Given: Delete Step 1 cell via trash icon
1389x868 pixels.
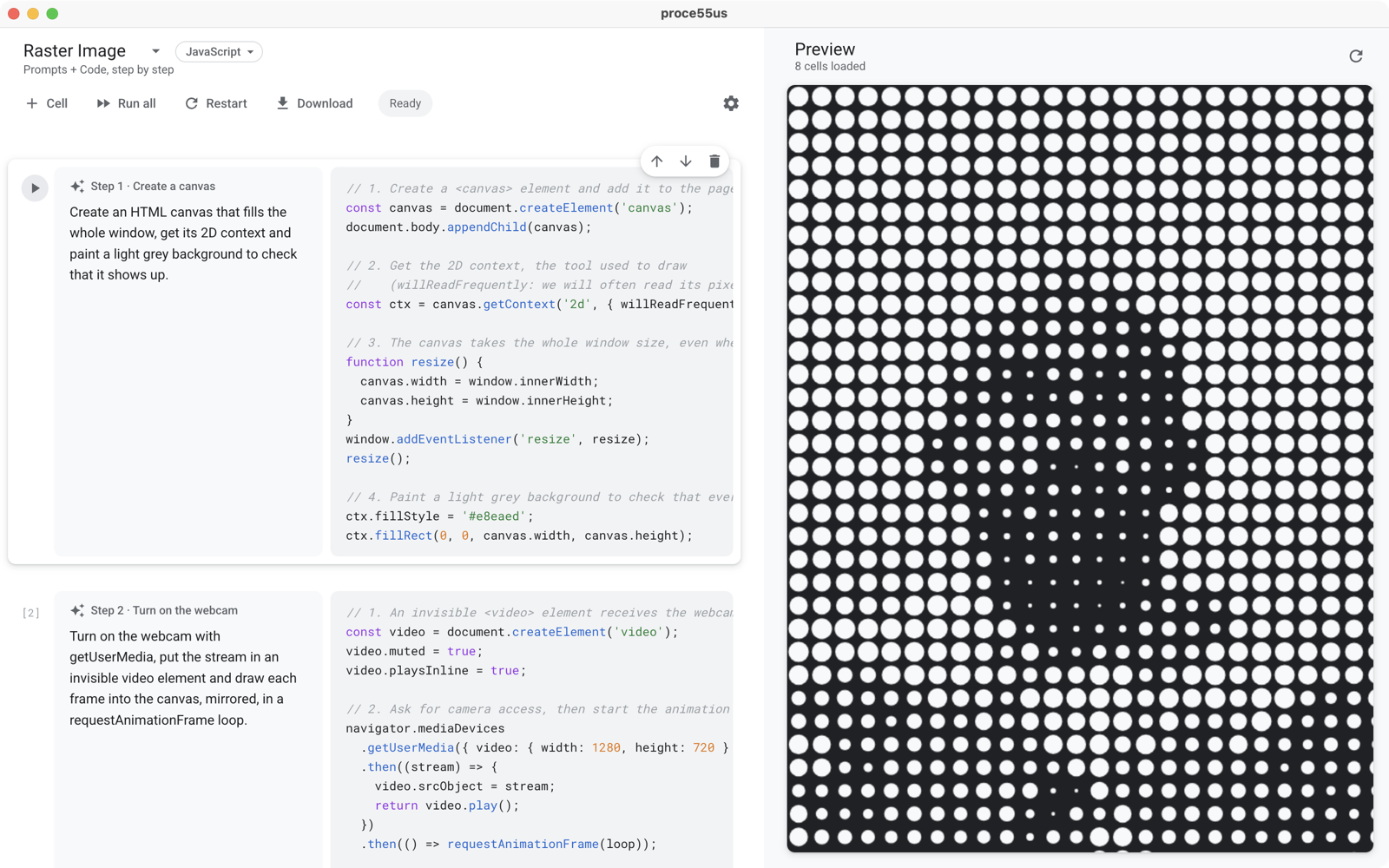Looking at the screenshot, I should tap(714, 161).
